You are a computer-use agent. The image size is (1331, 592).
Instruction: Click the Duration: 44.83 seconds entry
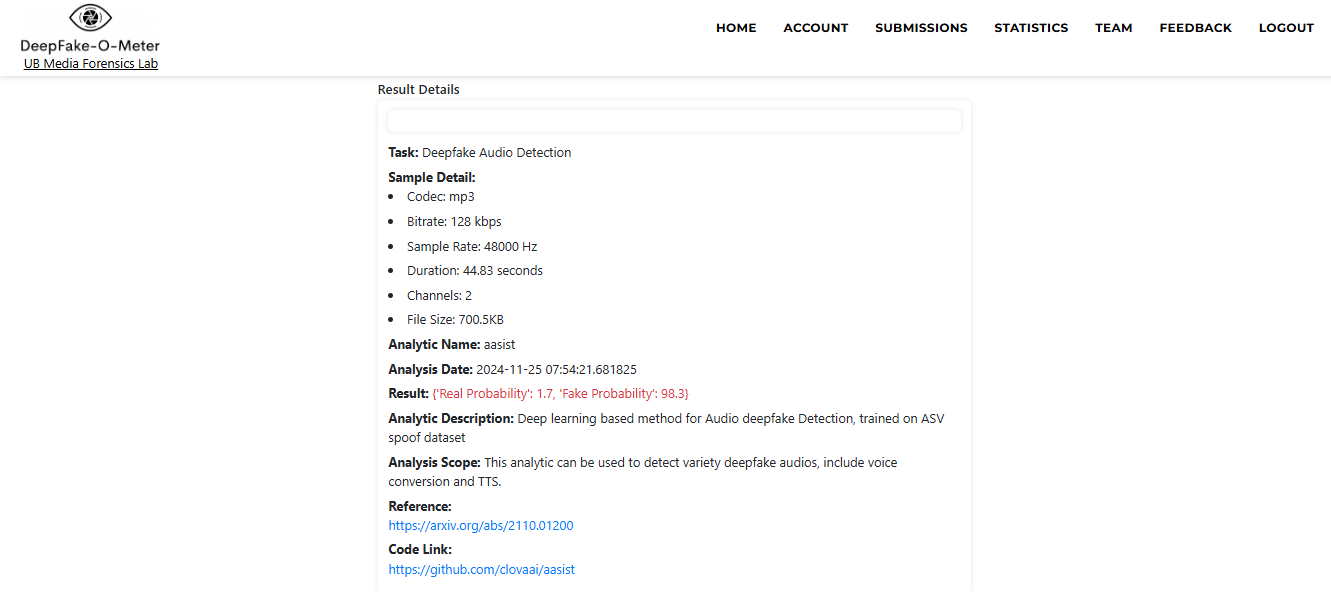[474, 271]
